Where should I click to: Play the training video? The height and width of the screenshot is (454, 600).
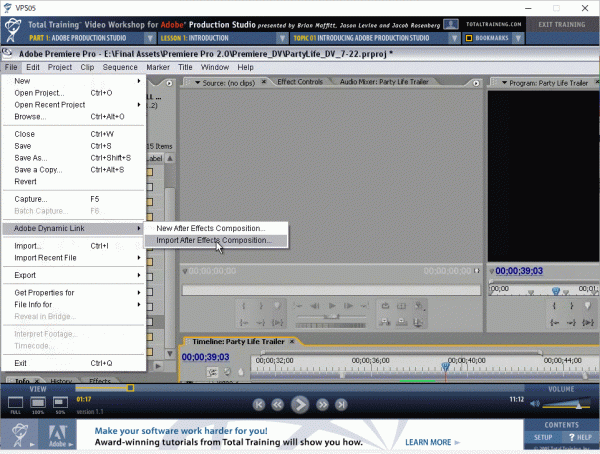[300, 405]
